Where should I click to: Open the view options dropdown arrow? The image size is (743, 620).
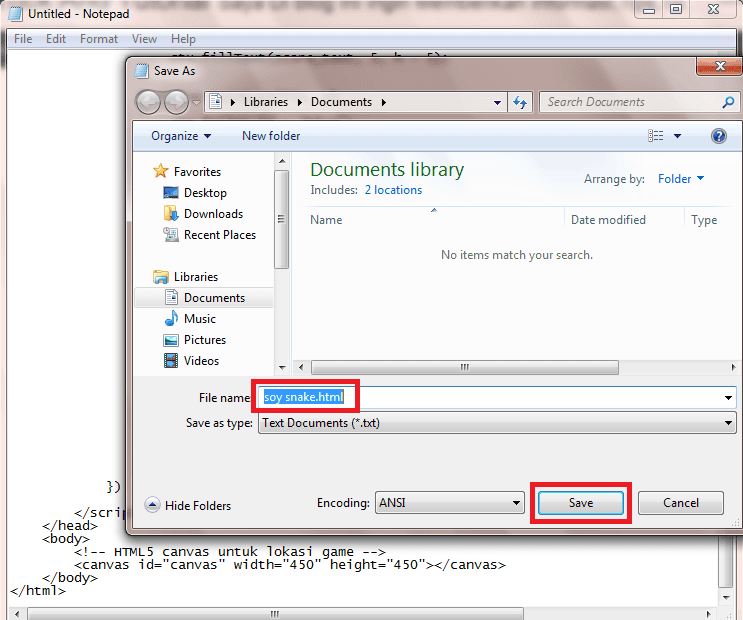click(x=678, y=136)
